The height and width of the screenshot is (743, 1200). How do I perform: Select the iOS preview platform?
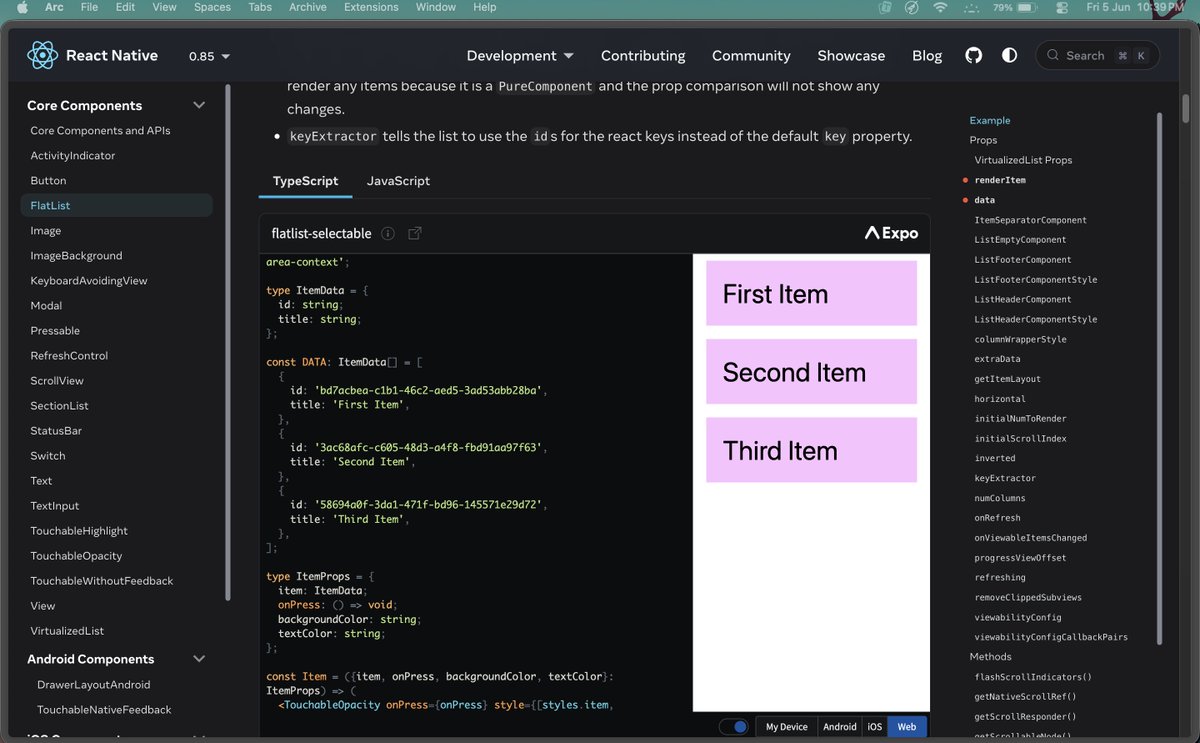coord(875,727)
